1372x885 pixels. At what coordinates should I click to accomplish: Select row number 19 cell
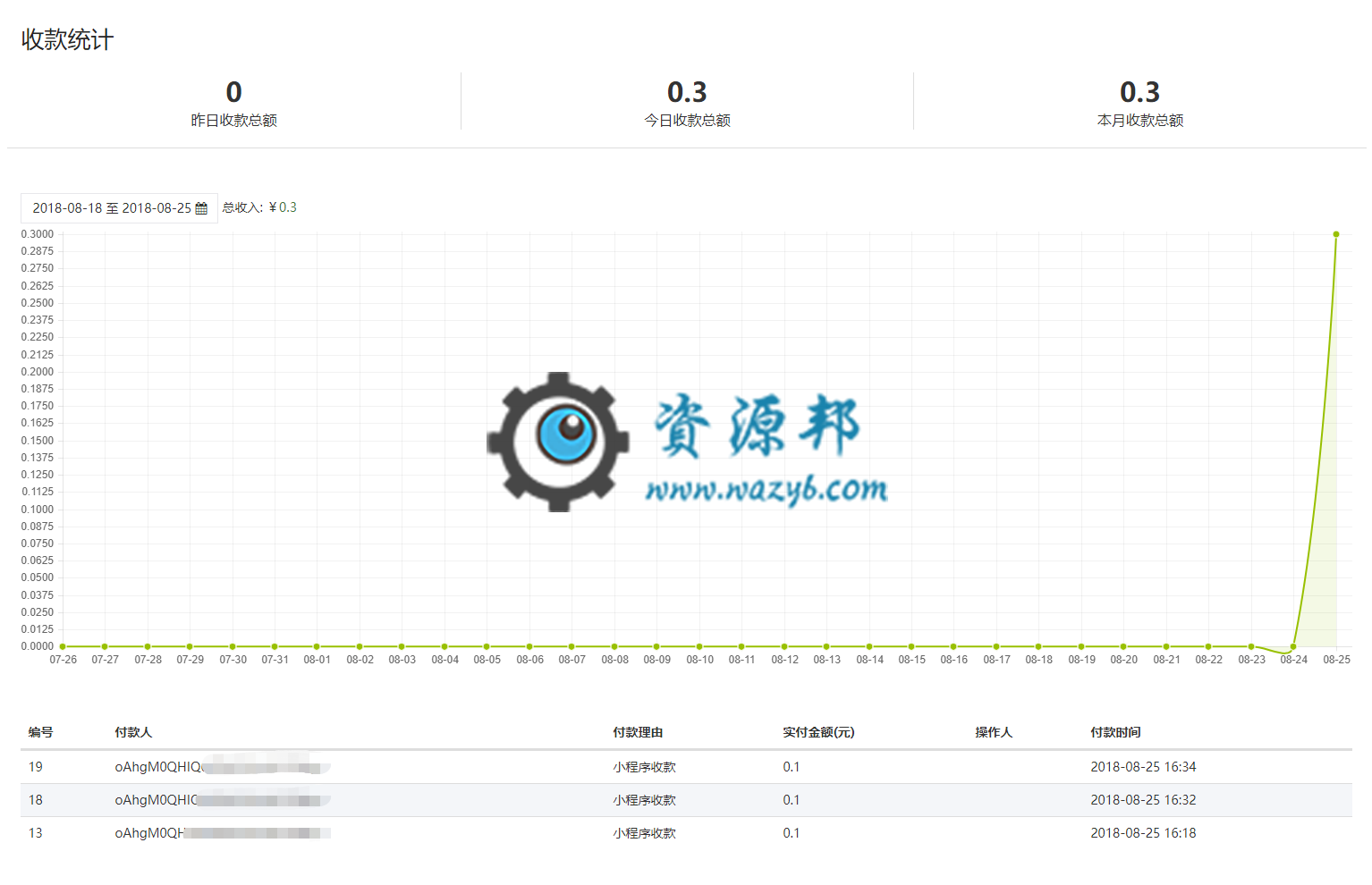pyautogui.click(x=36, y=767)
